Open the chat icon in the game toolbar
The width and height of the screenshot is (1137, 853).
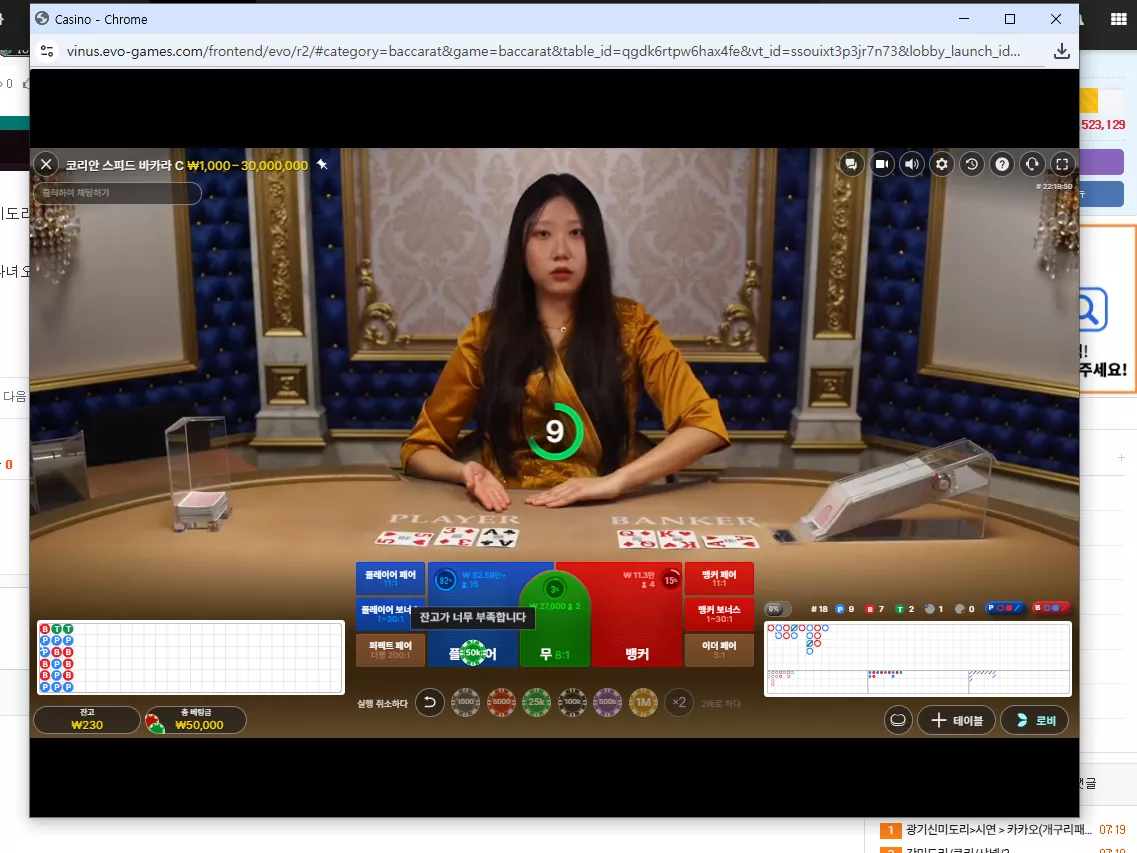tap(851, 164)
